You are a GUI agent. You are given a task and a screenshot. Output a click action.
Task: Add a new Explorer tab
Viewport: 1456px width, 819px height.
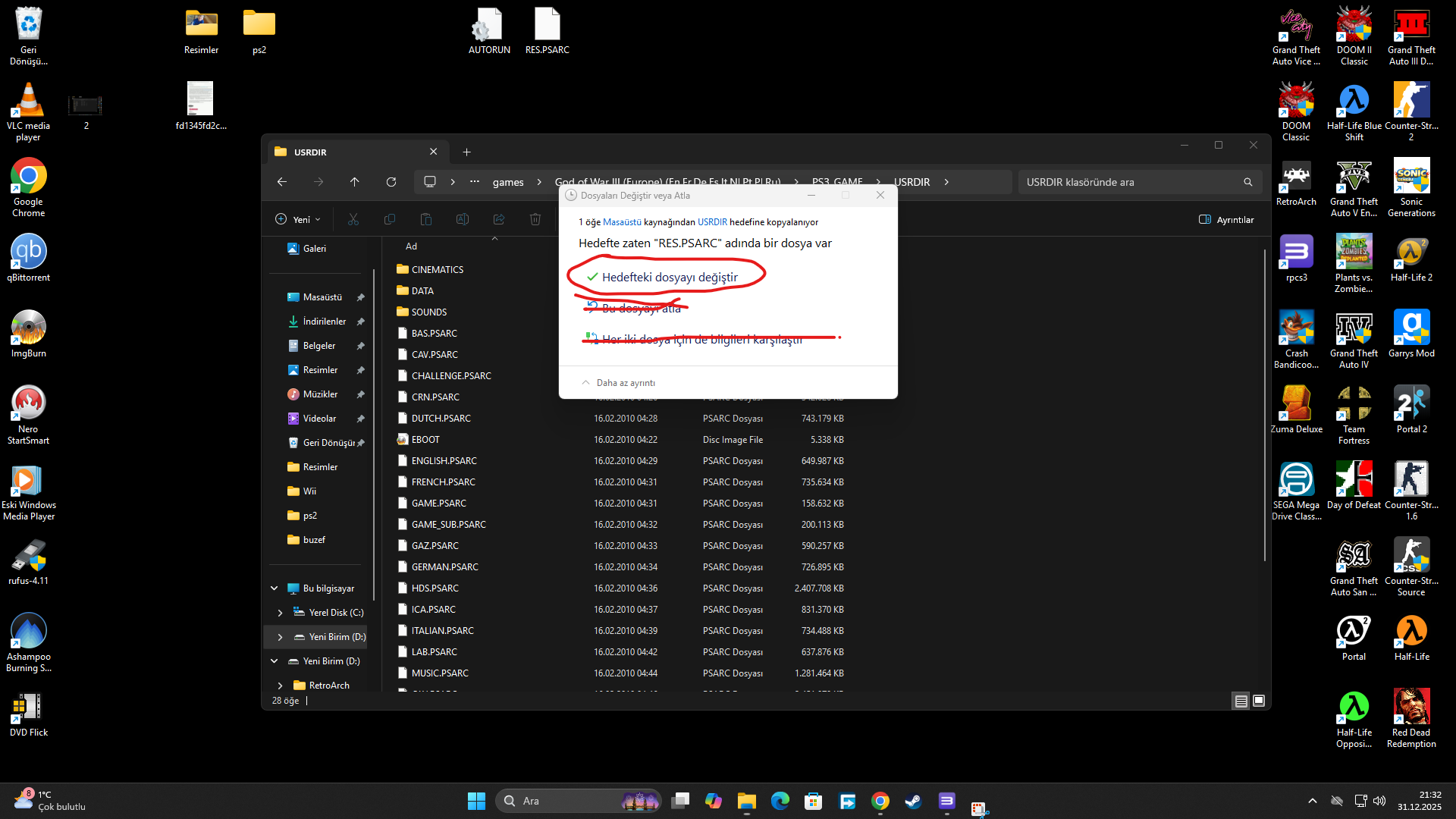(466, 152)
